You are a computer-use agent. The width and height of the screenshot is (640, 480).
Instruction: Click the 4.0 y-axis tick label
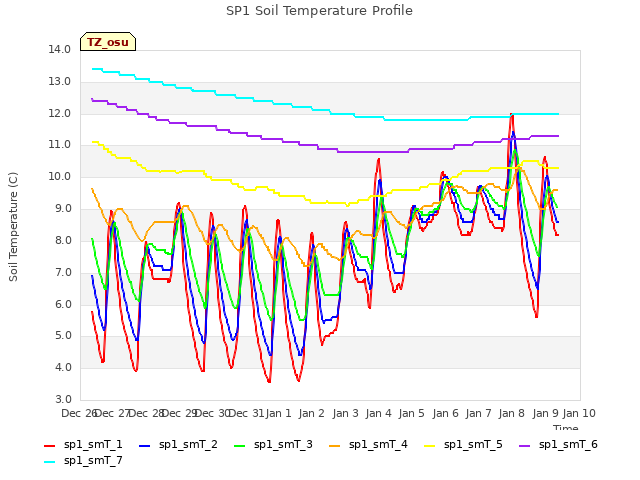(63, 368)
